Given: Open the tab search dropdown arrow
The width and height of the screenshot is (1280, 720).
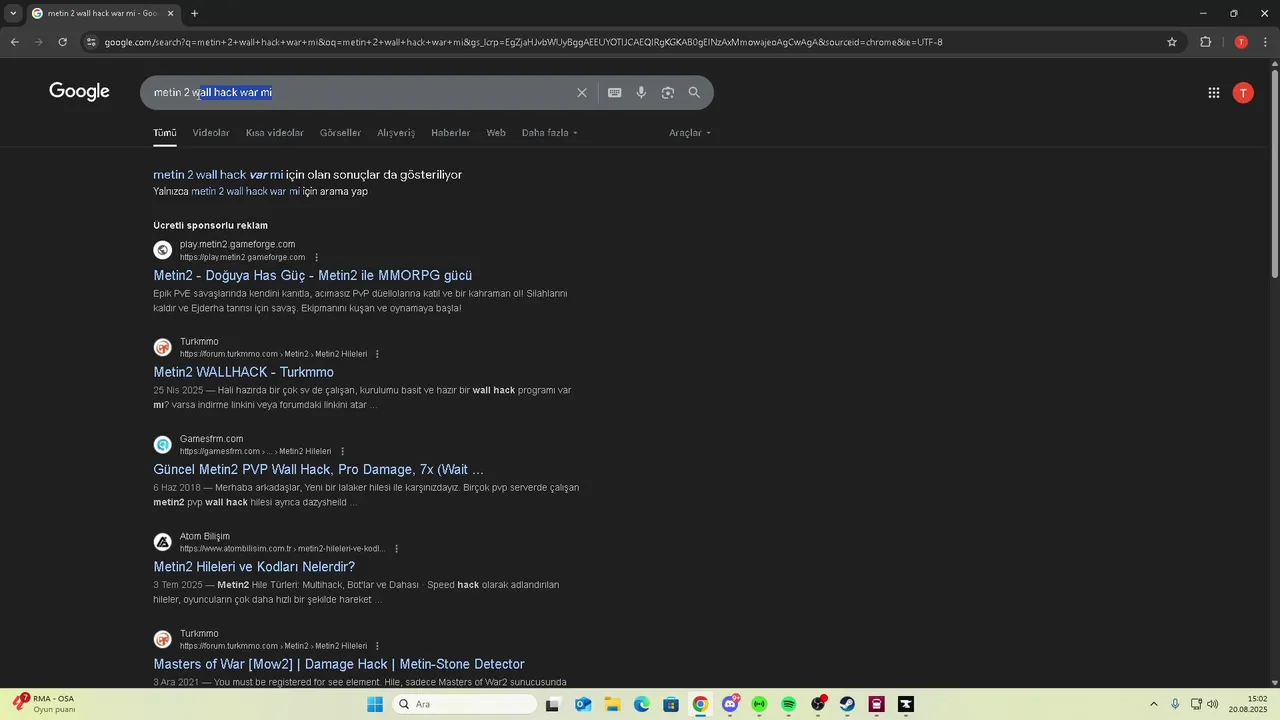Looking at the screenshot, I should 13,14.
